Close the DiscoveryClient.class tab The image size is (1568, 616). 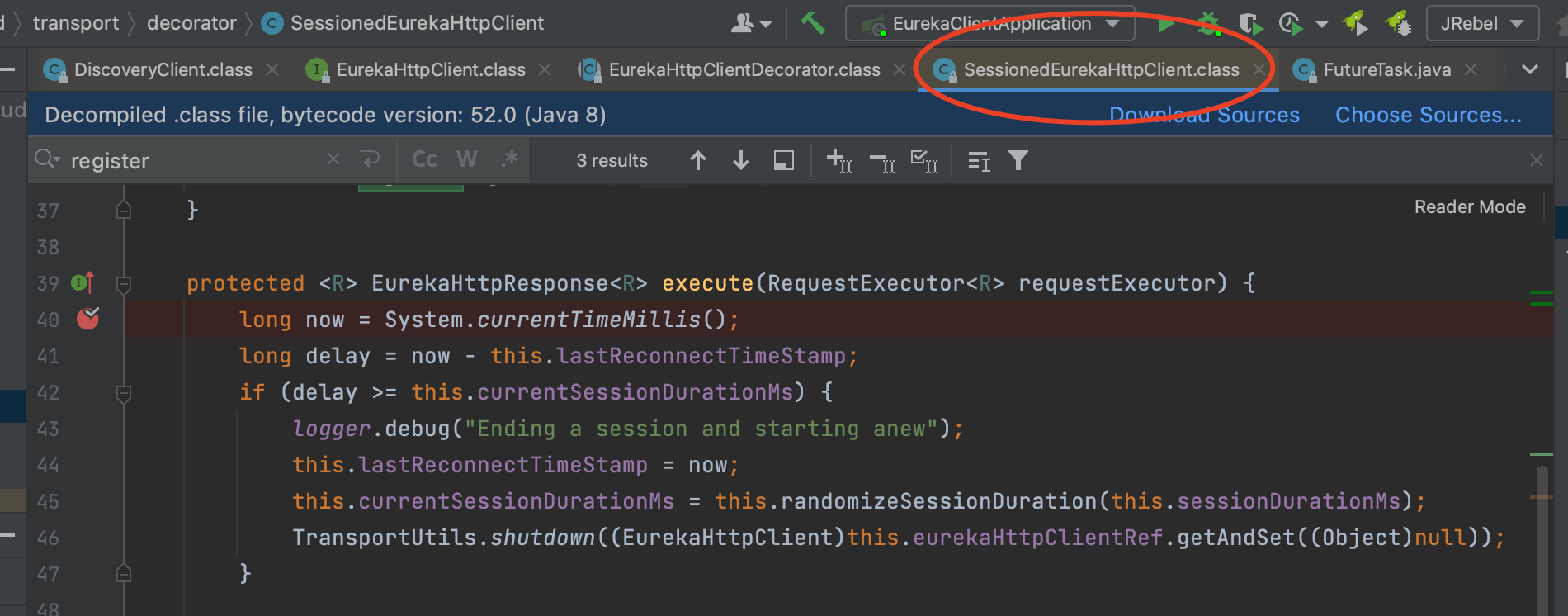coord(272,70)
